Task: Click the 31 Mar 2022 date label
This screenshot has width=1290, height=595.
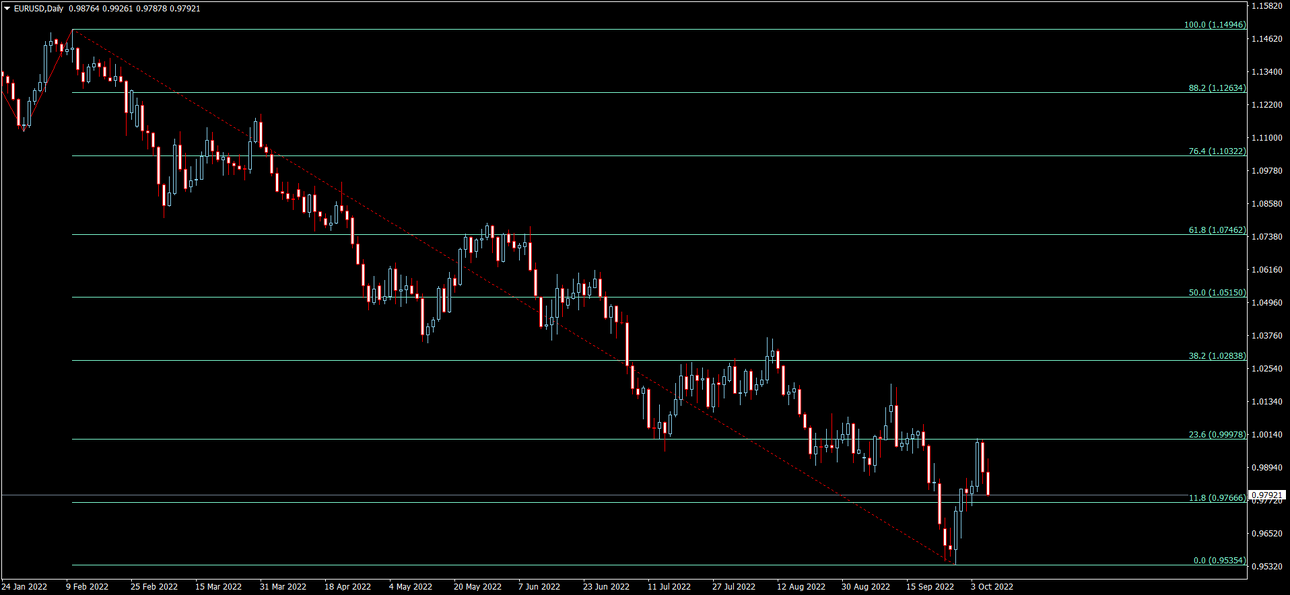Action: tap(282, 587)
